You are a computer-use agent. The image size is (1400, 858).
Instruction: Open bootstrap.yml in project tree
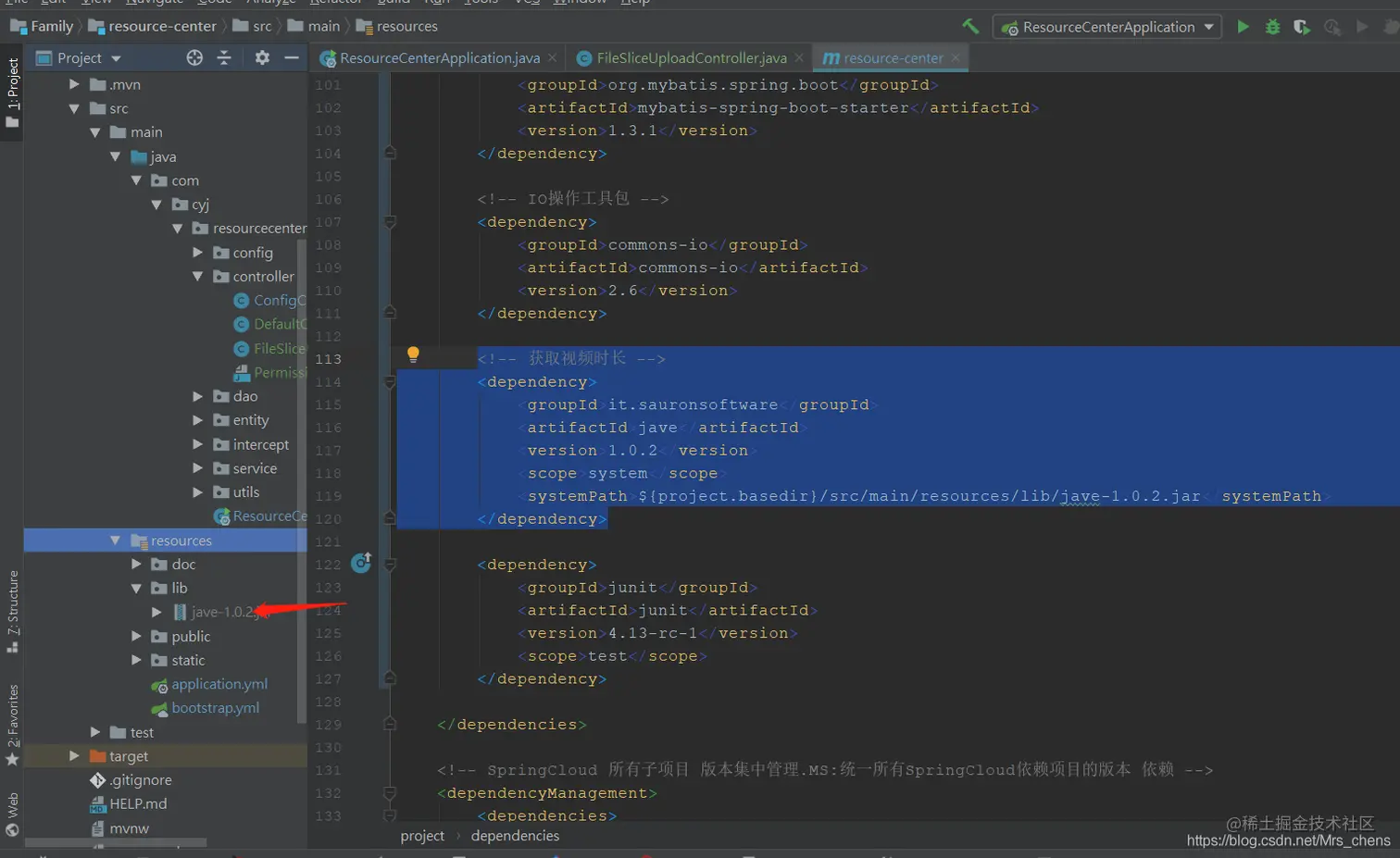206,708
